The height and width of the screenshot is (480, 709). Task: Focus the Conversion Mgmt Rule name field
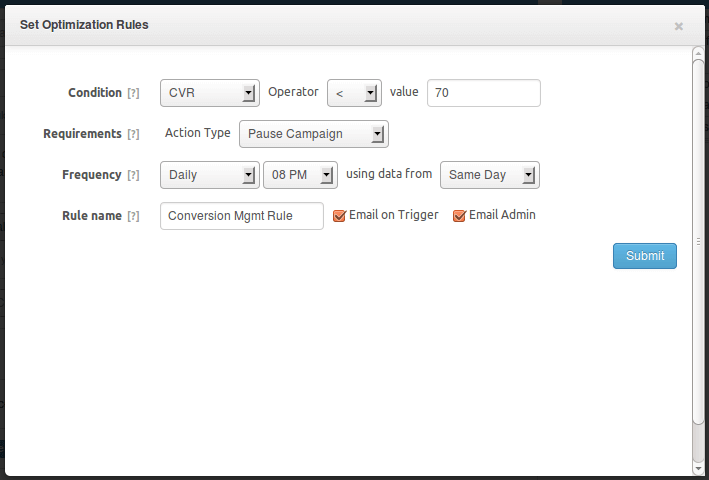point(241,216)
